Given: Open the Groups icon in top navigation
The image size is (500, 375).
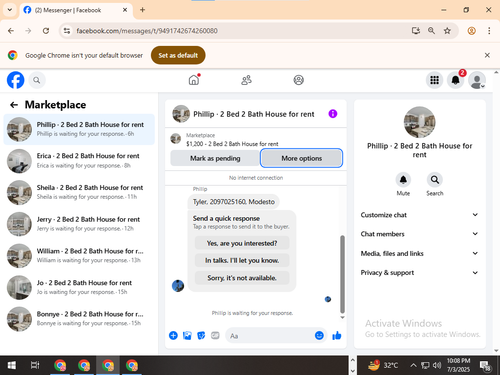Looking at the screenshot, I should (299, 80).
